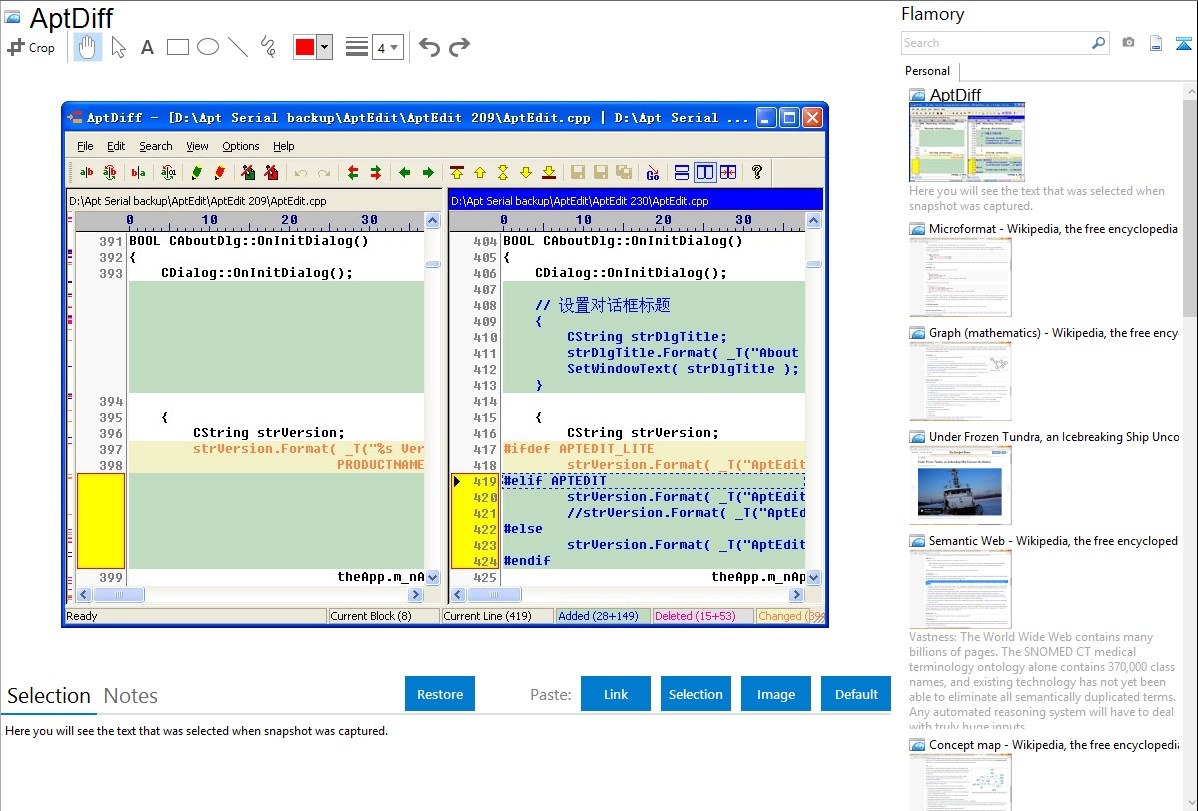Open the color picker dropdown arrow

(x=324, y=47)
